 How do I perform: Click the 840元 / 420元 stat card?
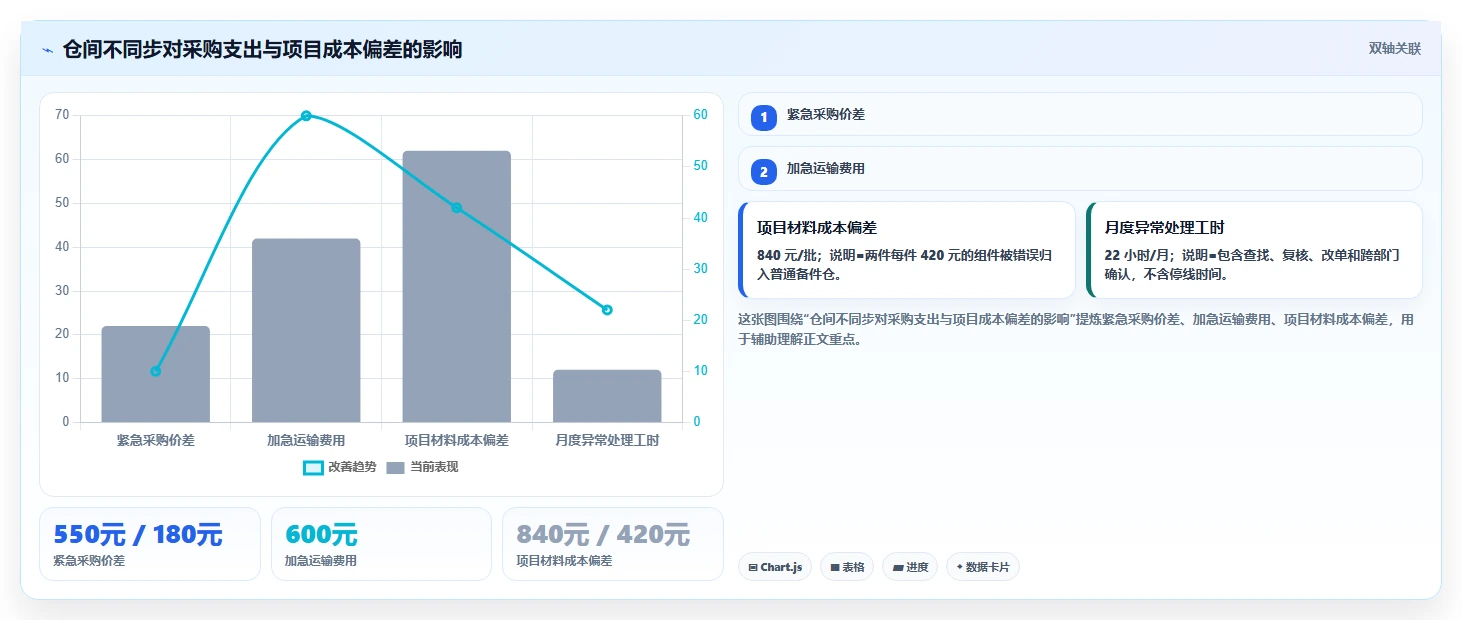click(612, 544)
